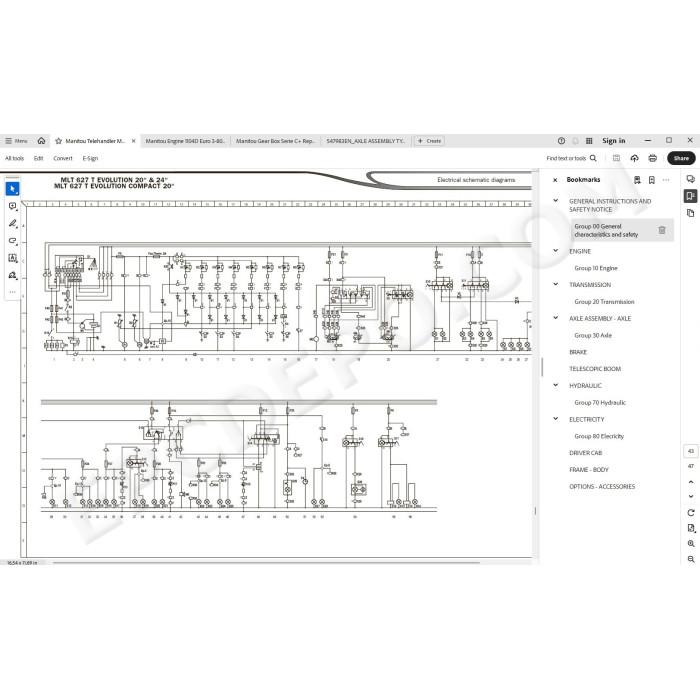Image resolution: width=700 pixels, height=700 pixels.
Task: Open the TELESCOPIC BOOM bookmark
Action: [x=595, y=369]
